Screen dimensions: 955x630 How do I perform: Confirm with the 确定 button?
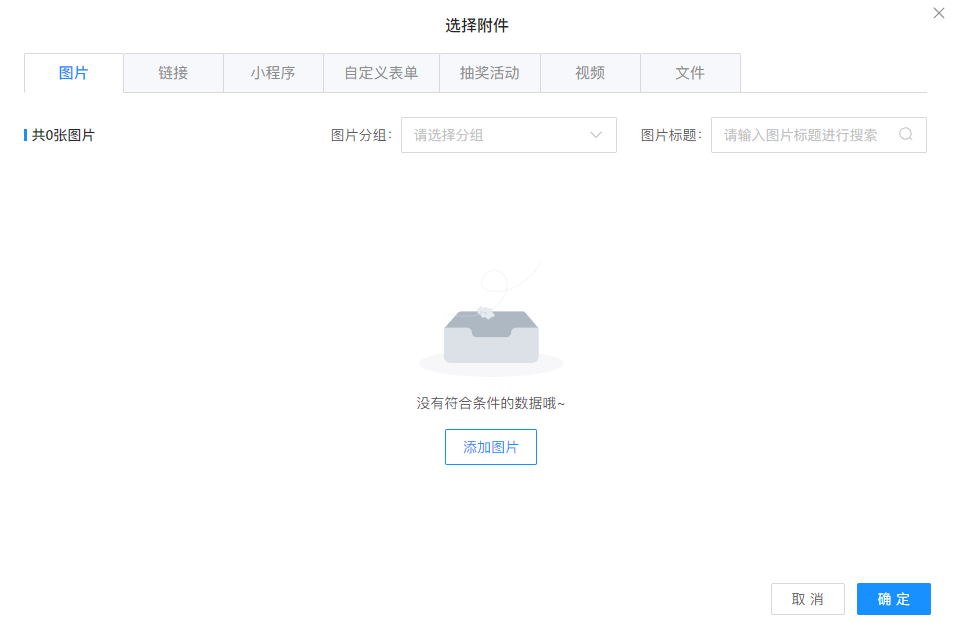click(893, 599)
